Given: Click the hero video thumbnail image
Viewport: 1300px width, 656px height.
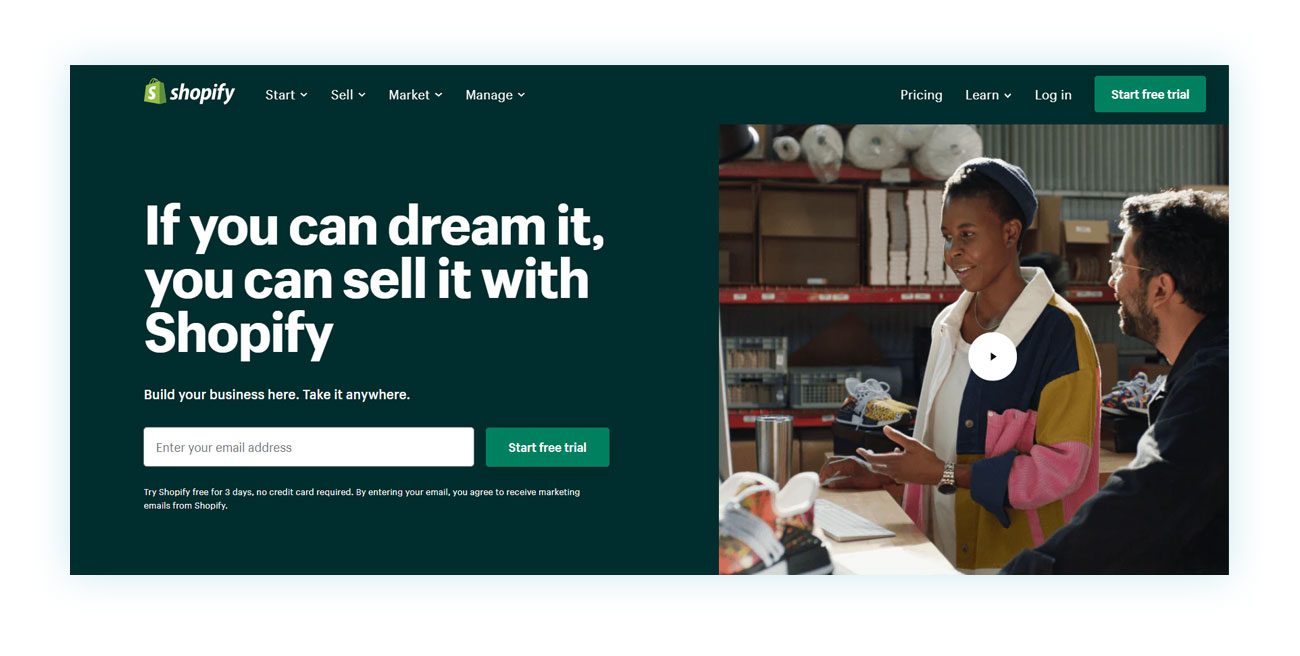Looking at the screenshot, I should (973, 349).
